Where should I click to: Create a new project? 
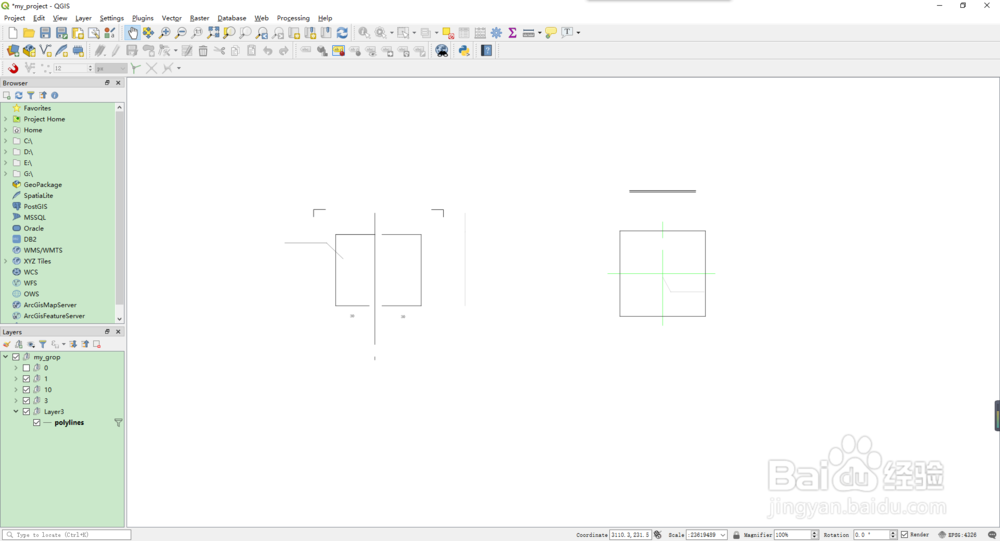12,33
